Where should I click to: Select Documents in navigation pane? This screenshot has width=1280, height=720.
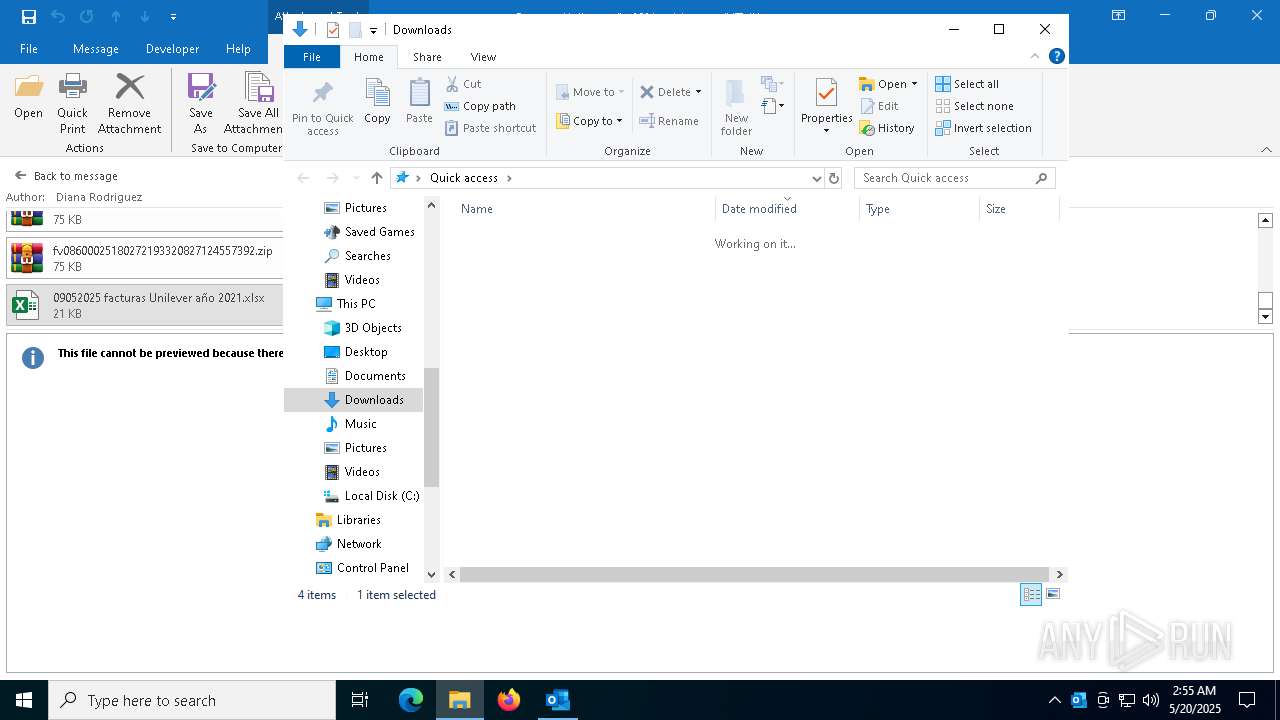click(364, 376)
